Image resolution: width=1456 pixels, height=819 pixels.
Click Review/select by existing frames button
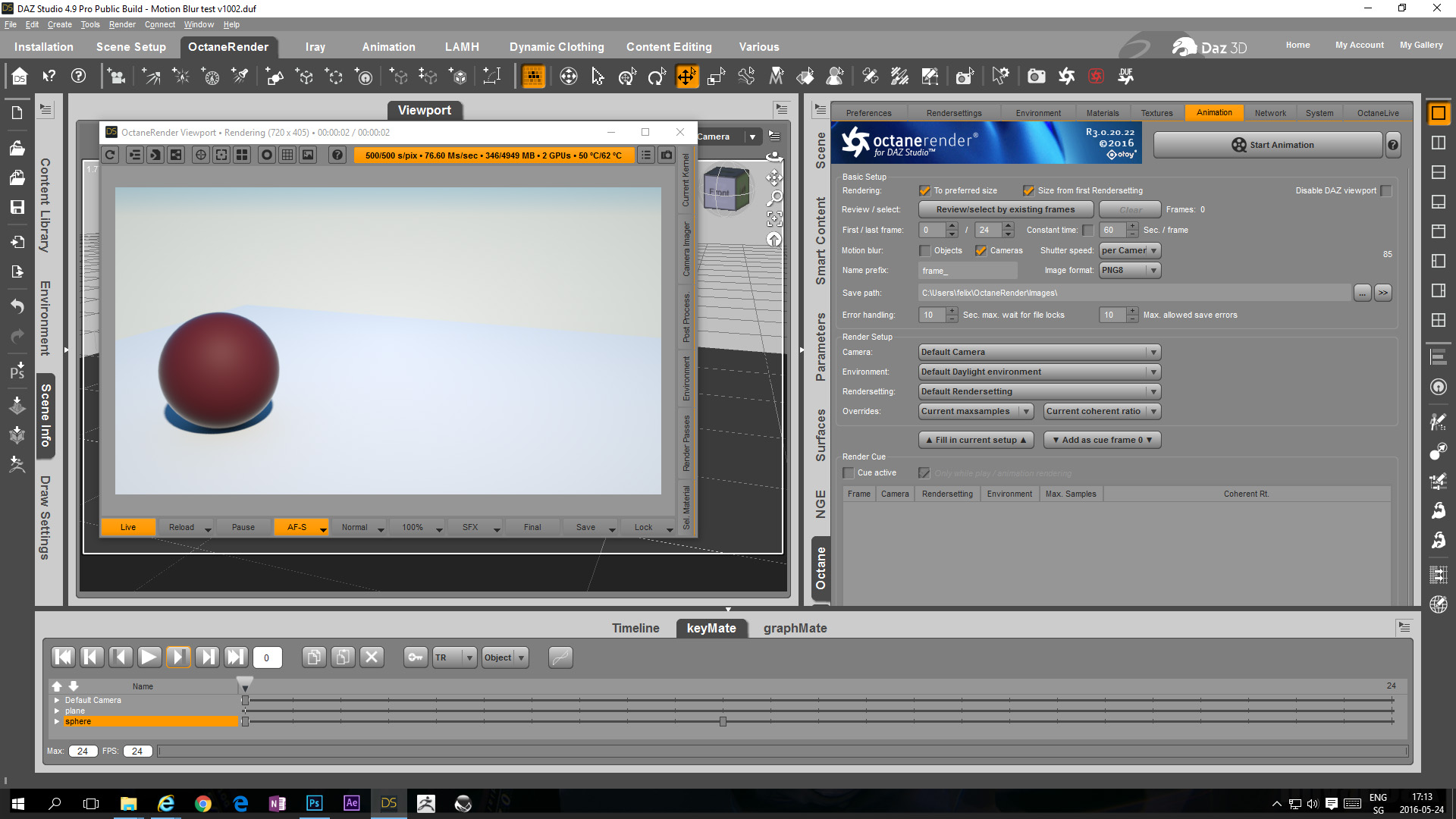tap(1005, 210)
